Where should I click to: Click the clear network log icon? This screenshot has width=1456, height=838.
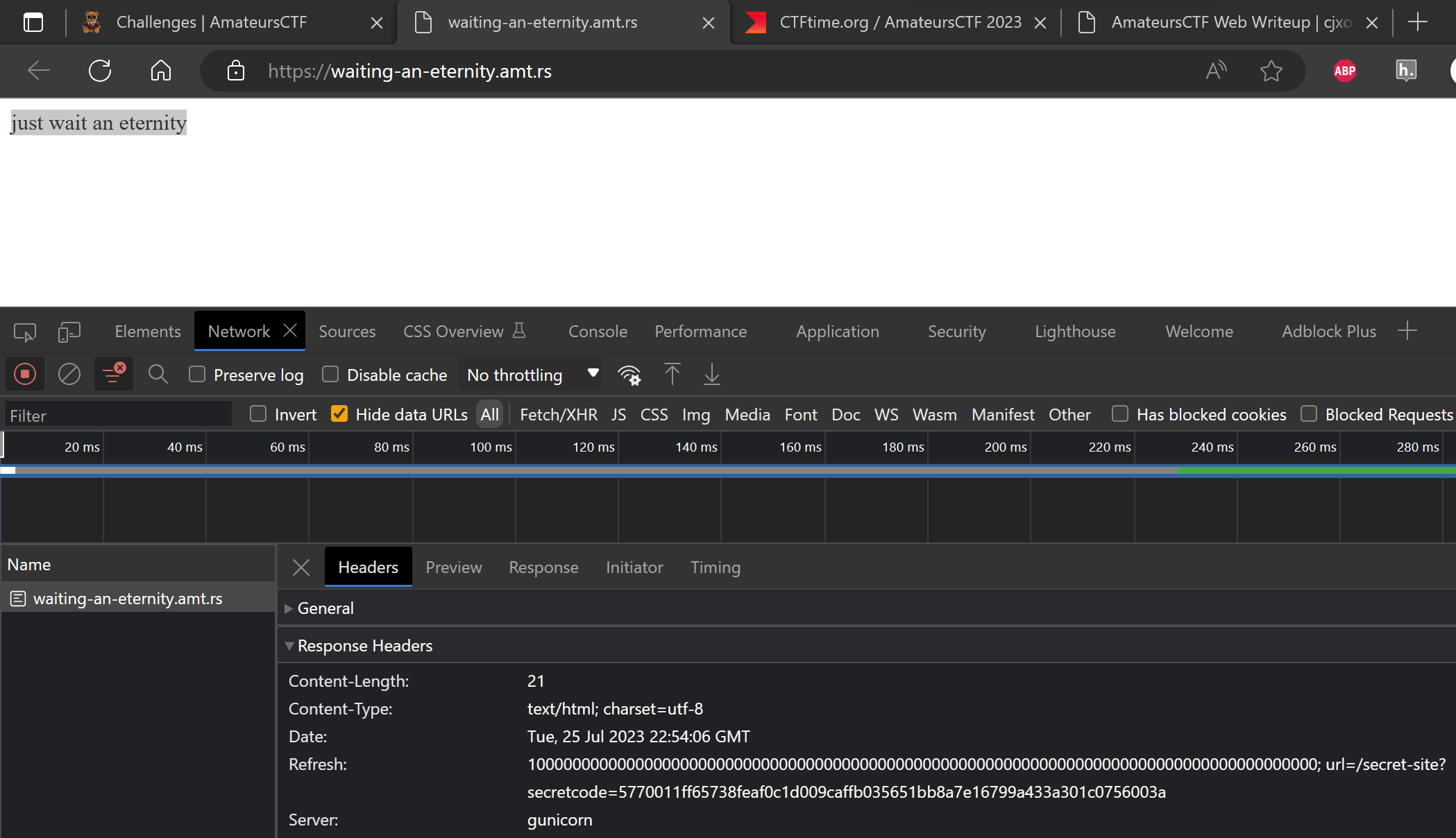pyautogui.click(x=68, y=375)
